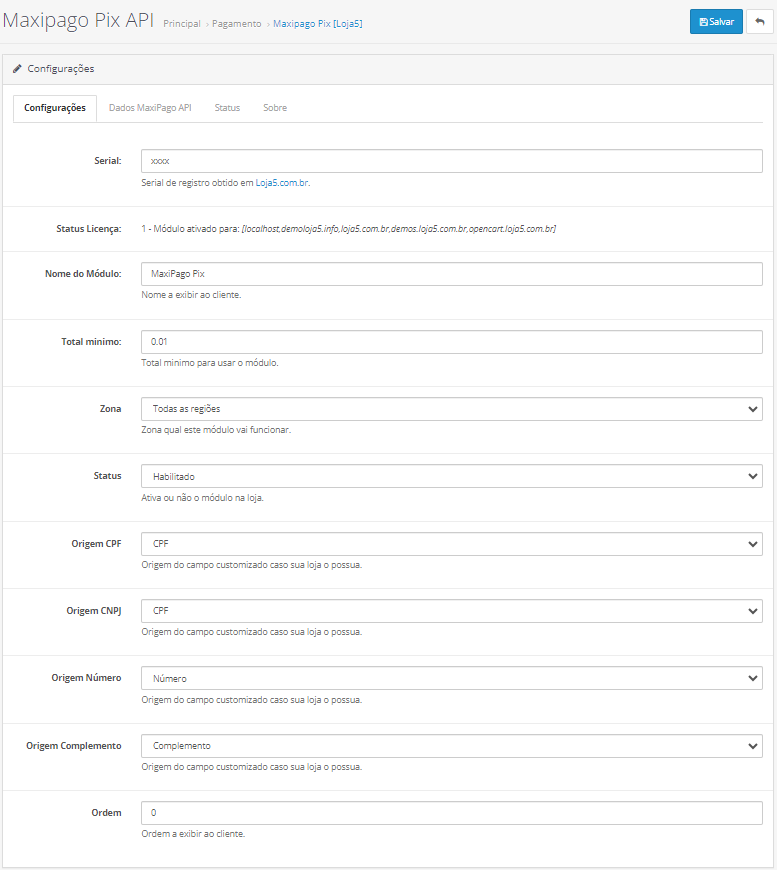
Task: Expand the Origem Número dropdown
Action: click(451, 678)
